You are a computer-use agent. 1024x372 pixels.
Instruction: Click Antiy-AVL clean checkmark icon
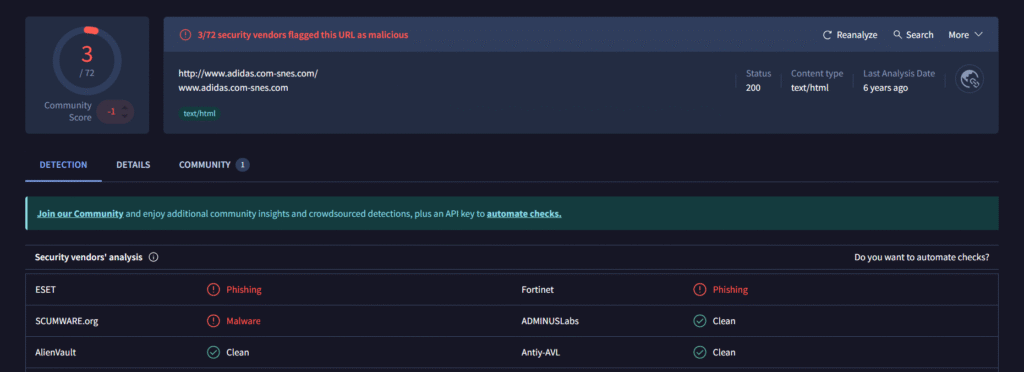click(x=699, y=352)
